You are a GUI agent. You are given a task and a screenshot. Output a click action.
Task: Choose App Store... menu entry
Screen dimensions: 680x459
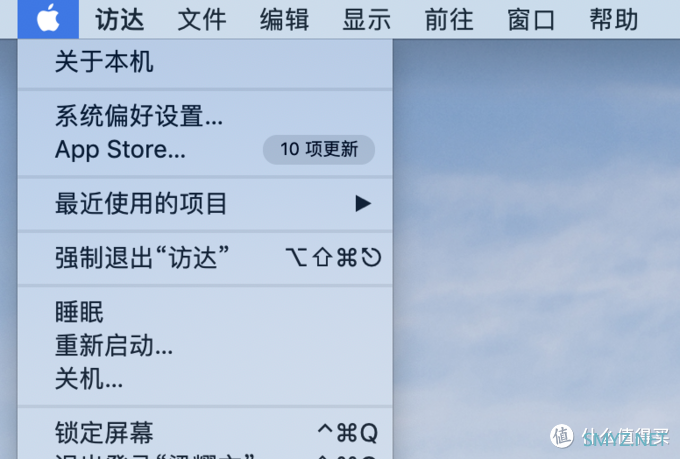[x=205, y=150]
